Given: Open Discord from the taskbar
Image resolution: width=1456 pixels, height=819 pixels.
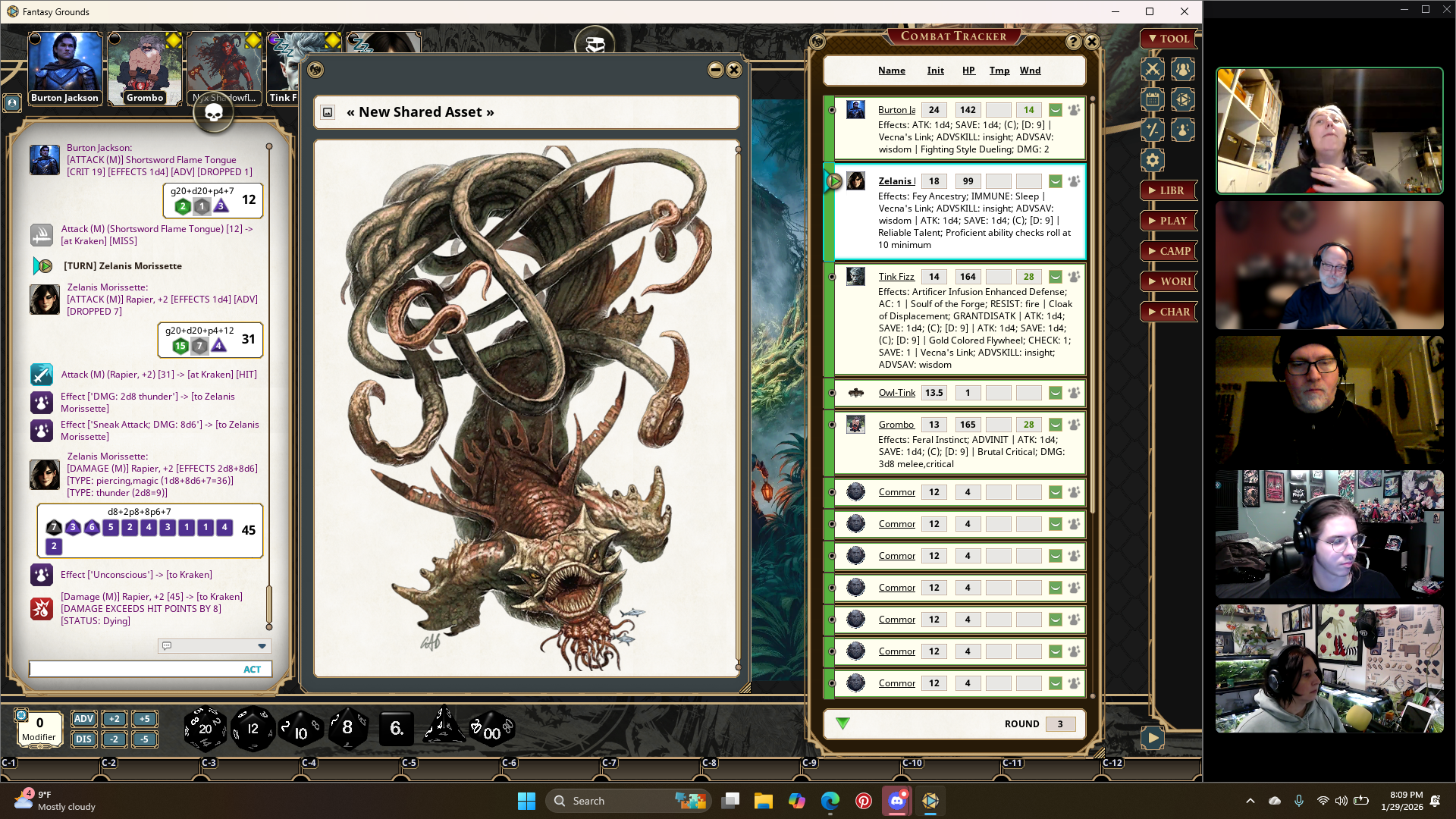Looking at the screenshot, I should click(x=896, y=801).
